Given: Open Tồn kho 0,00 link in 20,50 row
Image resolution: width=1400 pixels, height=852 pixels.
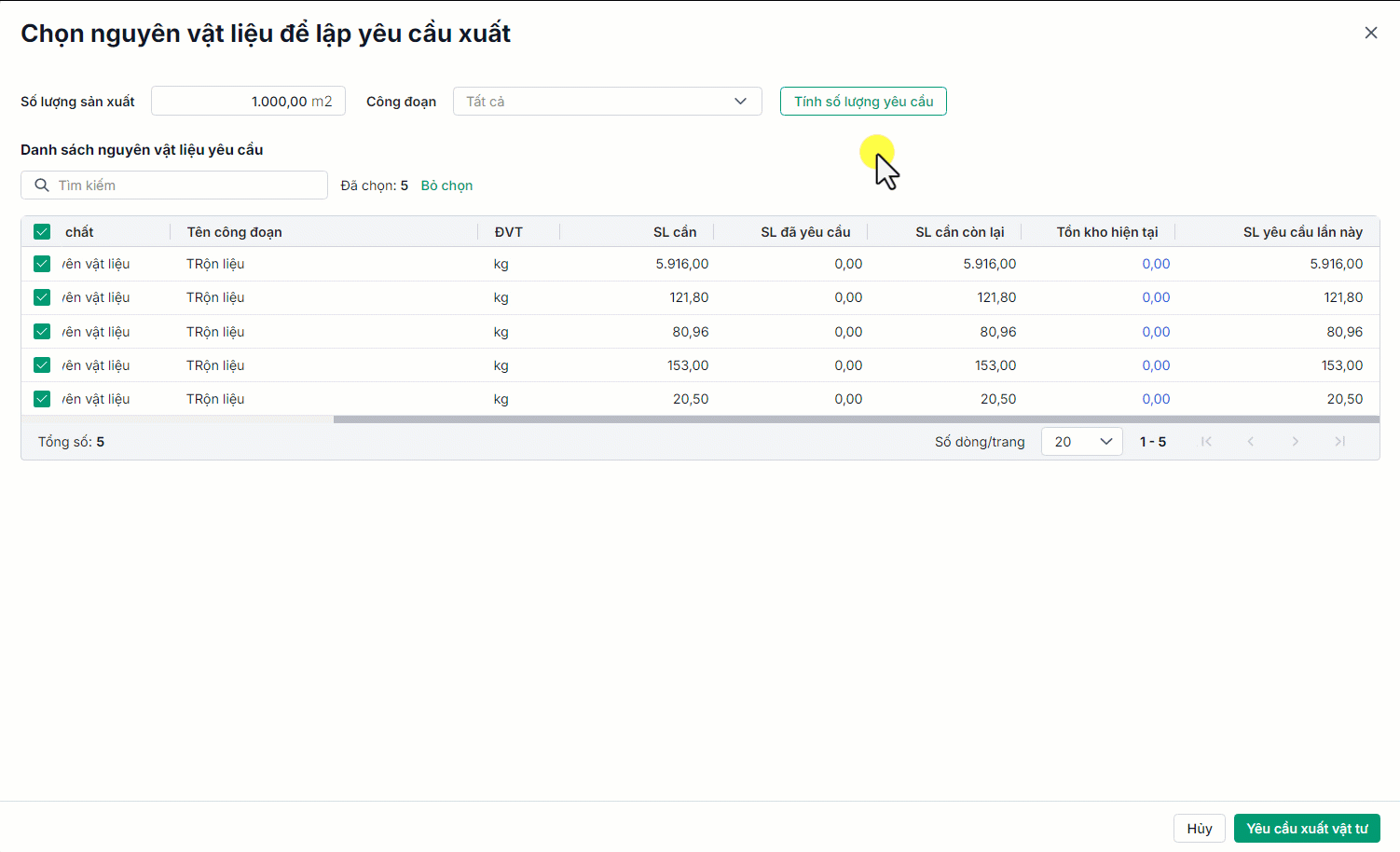Looking at the screenshot, I should [1156, 399].
